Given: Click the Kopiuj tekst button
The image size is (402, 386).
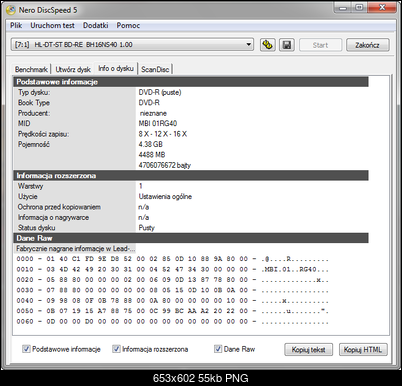Looking at the screenshot, I should (x=308, y=349).
